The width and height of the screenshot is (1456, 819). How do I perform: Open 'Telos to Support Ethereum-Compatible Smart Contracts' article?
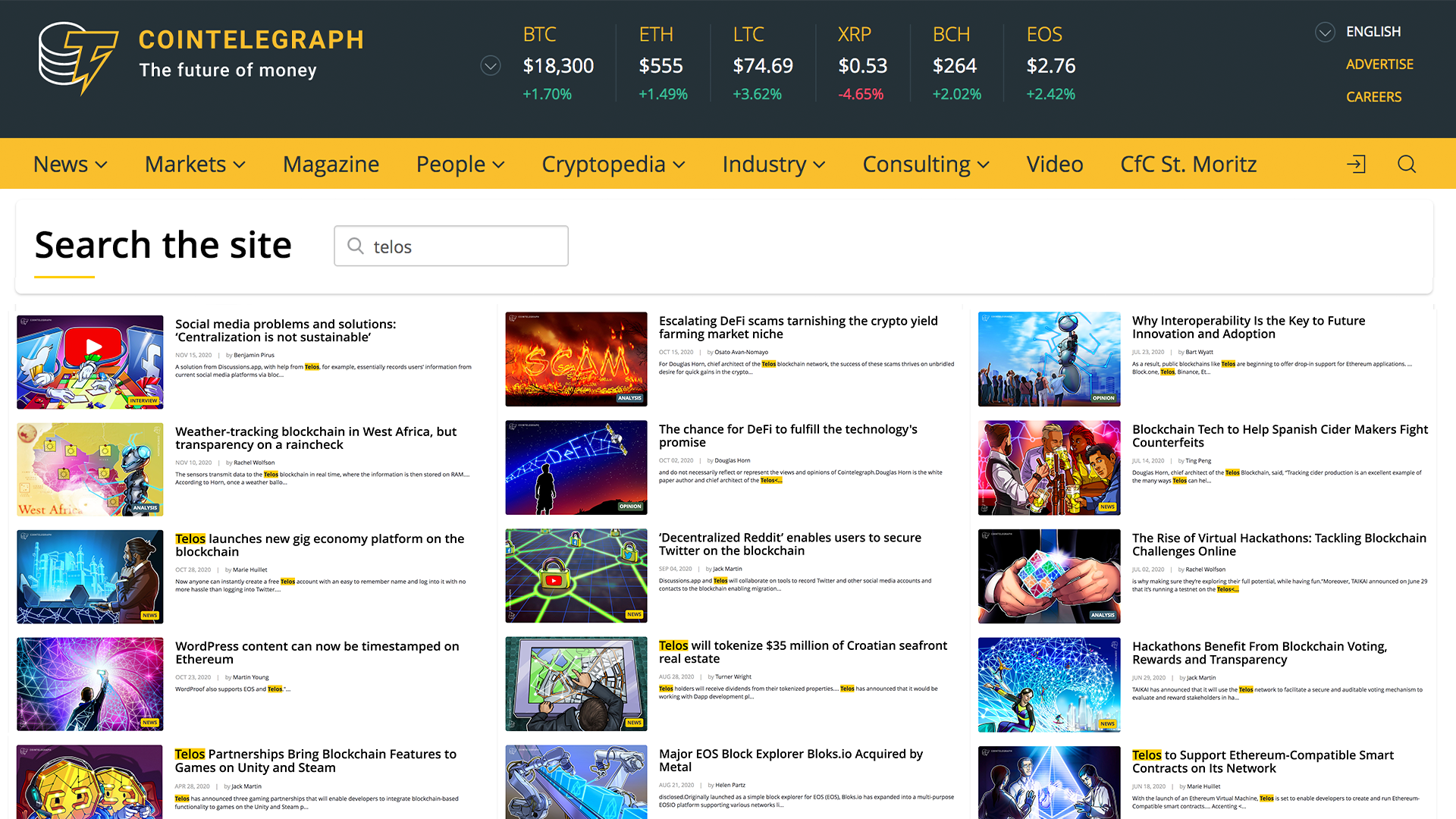pyautogui.click(x=1263, y=761)
